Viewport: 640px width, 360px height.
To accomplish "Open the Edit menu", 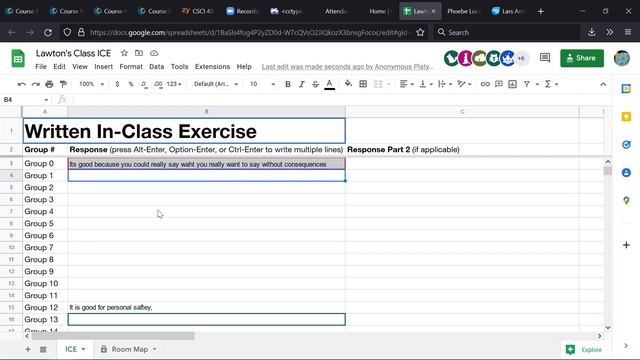I will point(59,67).
